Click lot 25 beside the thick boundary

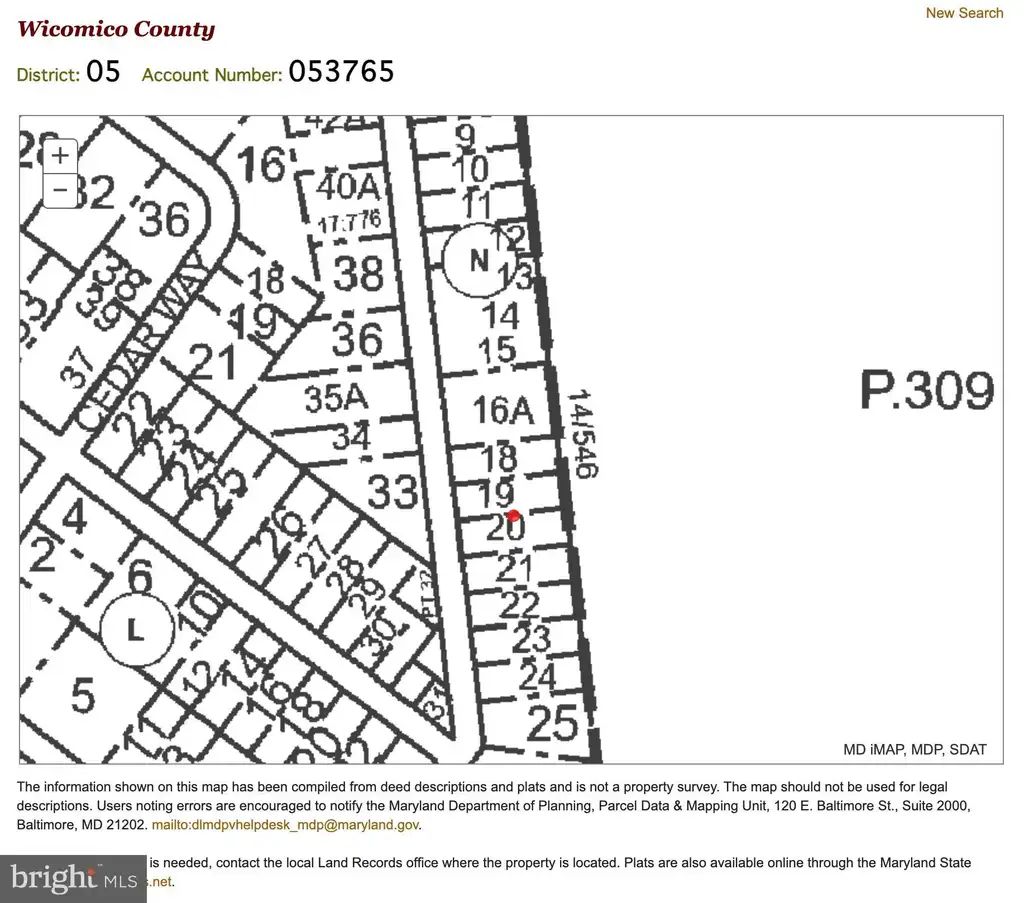click(x=552, y=723)
